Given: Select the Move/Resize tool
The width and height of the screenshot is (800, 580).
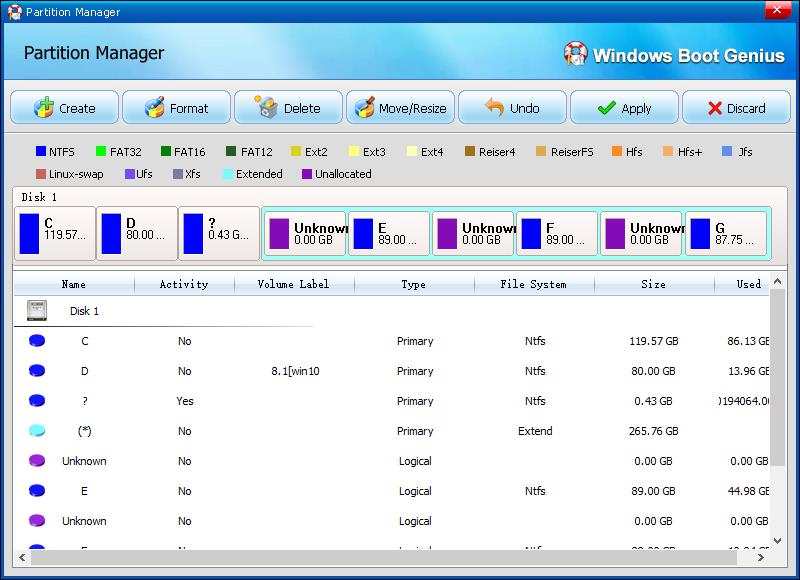Looking at the screenshot, I should coord(401,108).
